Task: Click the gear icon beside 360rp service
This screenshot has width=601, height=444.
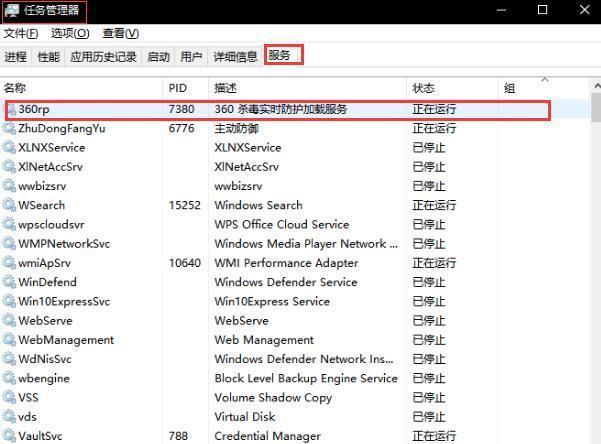Action: [11, 109]
